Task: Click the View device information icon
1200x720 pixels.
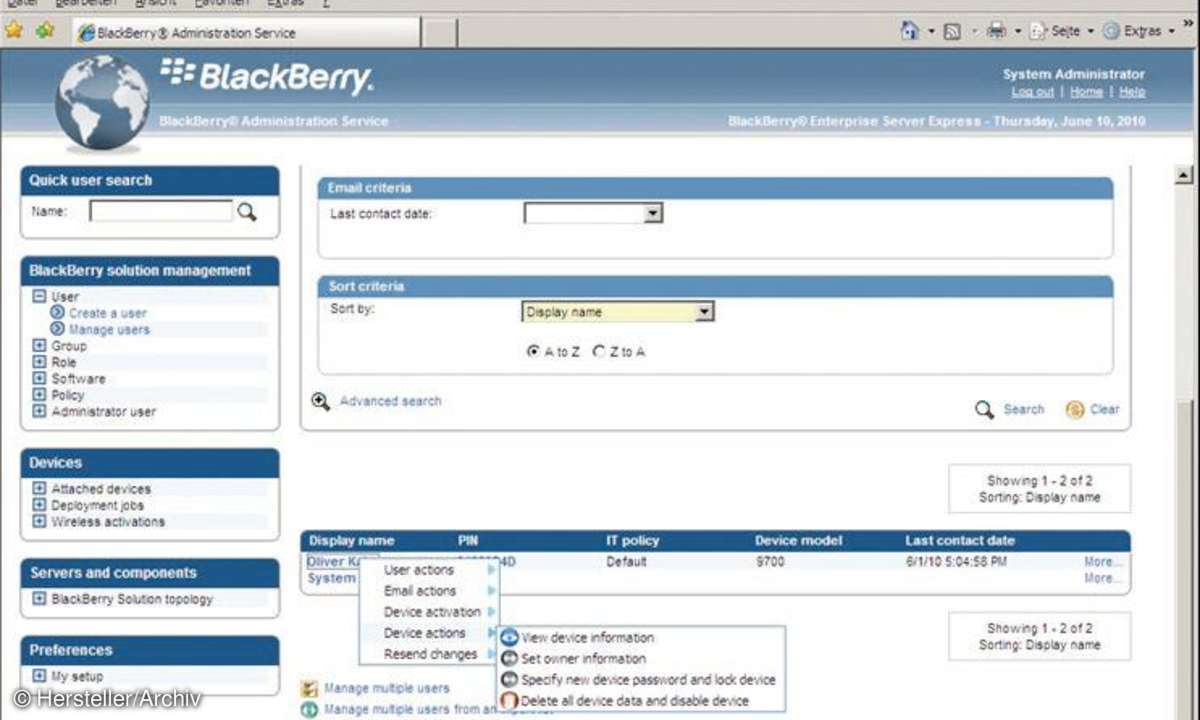Action: [510, 637]
